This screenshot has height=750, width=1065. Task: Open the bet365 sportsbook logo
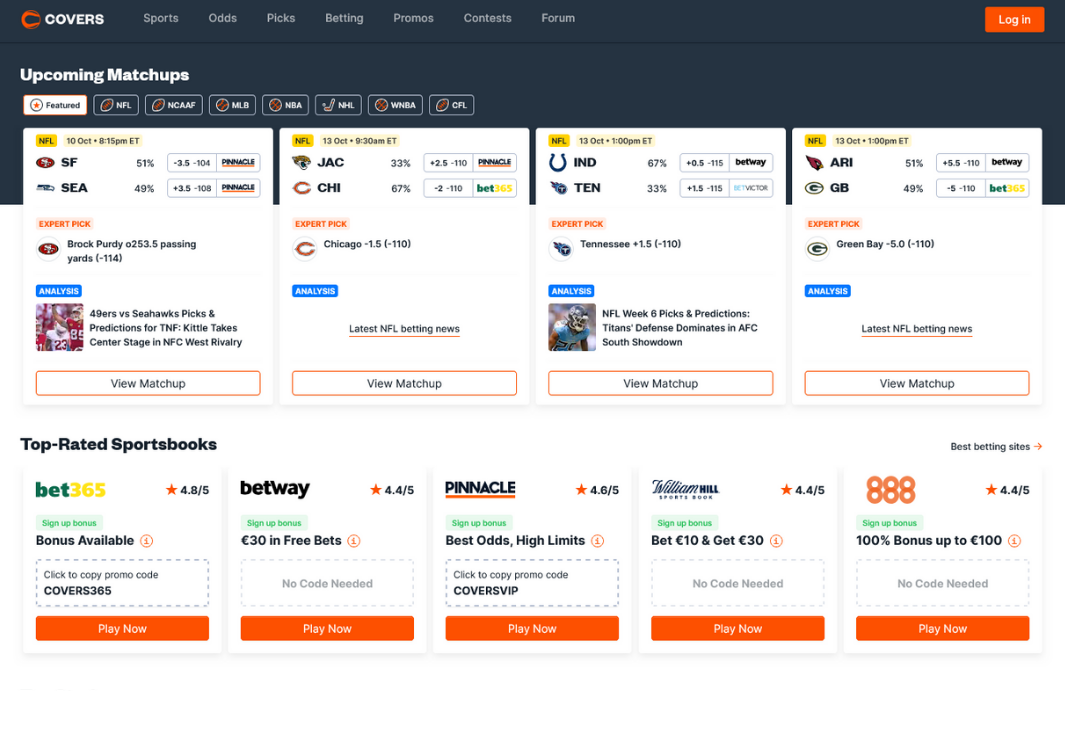71,490
